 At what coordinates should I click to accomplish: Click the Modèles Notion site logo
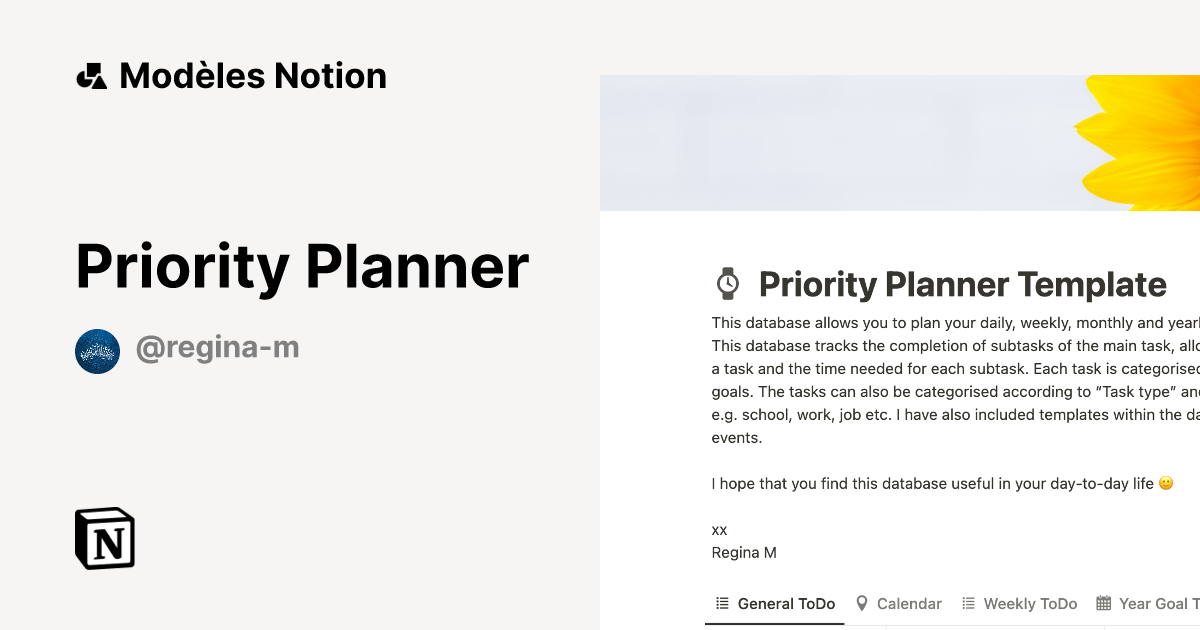click(x=230, y=75)
